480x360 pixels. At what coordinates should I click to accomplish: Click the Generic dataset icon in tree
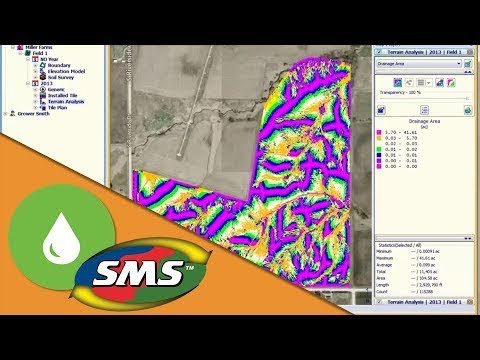(x=42, y=89)
